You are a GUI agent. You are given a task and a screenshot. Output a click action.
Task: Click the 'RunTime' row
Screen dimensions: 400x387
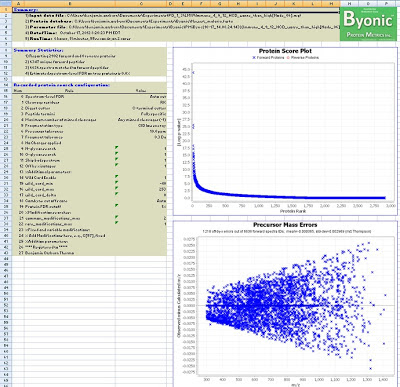coord(78,39)
